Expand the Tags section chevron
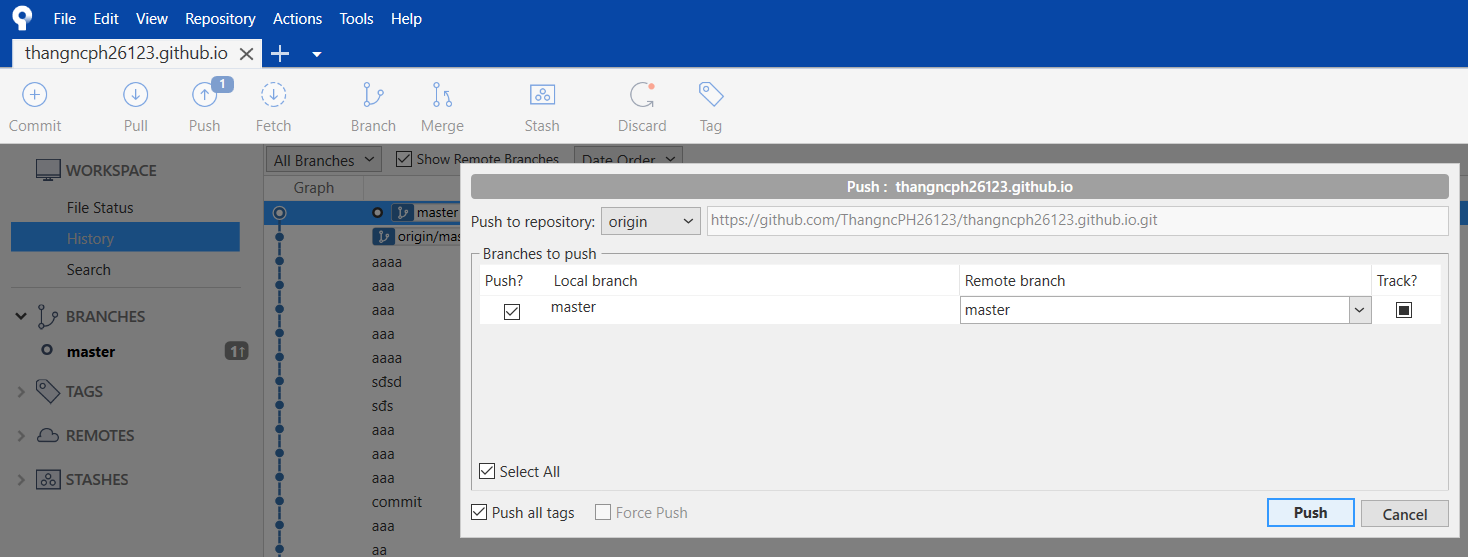Image resolution: width=1468 pixels, height=557 pixels. coord(21,392)
